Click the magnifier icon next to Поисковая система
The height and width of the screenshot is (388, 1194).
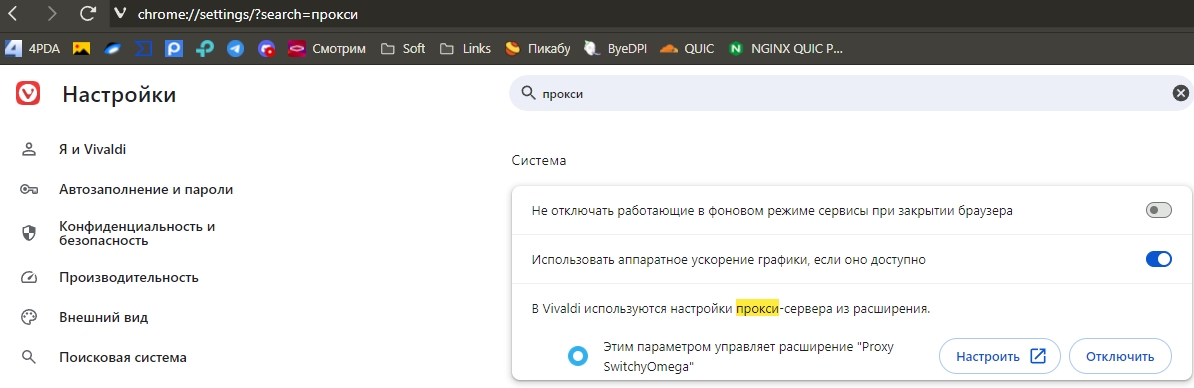[x=29, y=357]
